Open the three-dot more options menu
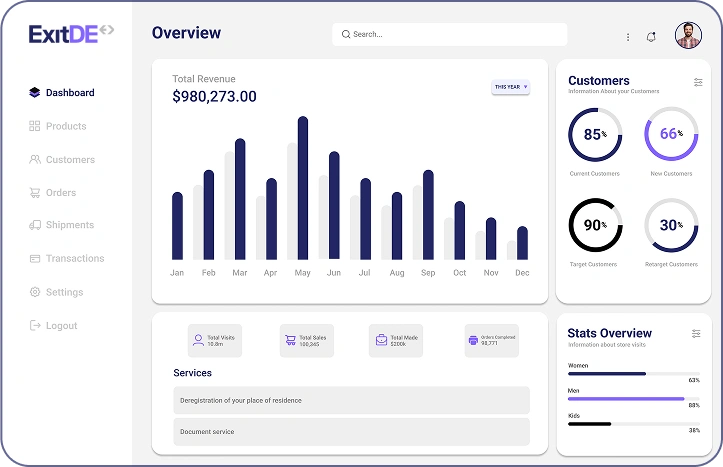Viewport: 723px width, 467px height. tap(628, 37)
